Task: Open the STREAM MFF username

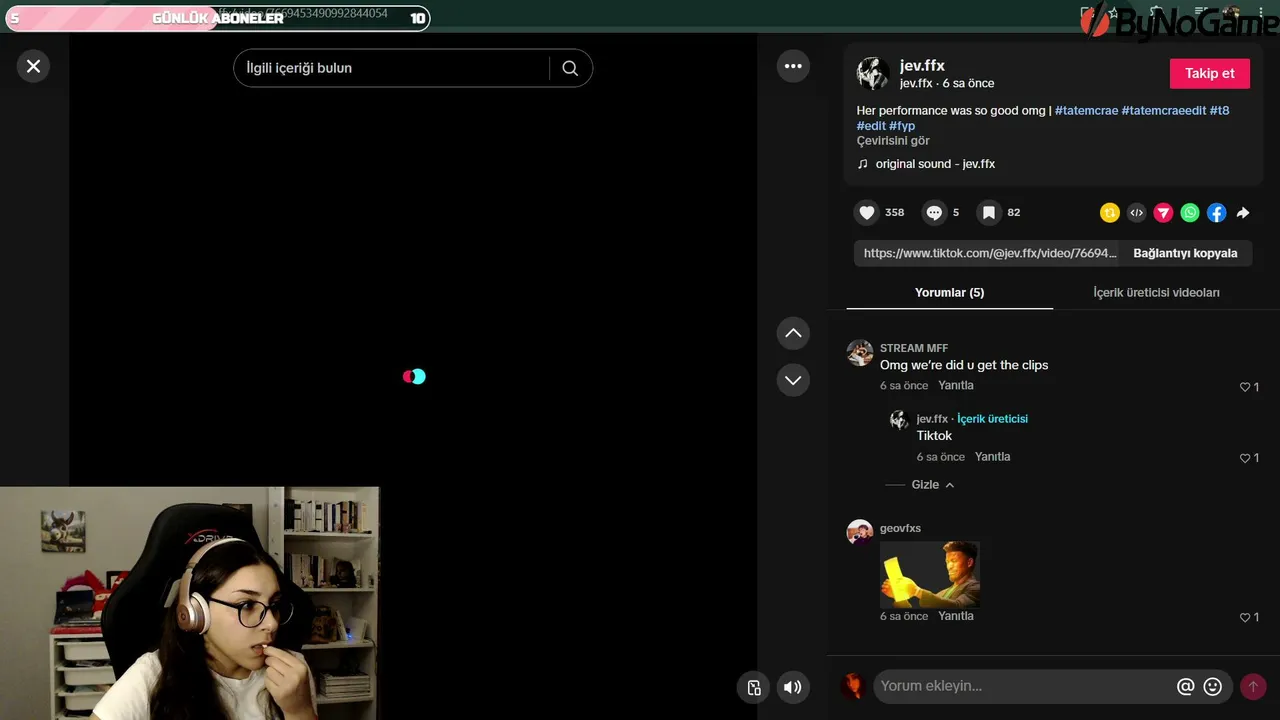Action: (914, 348)
